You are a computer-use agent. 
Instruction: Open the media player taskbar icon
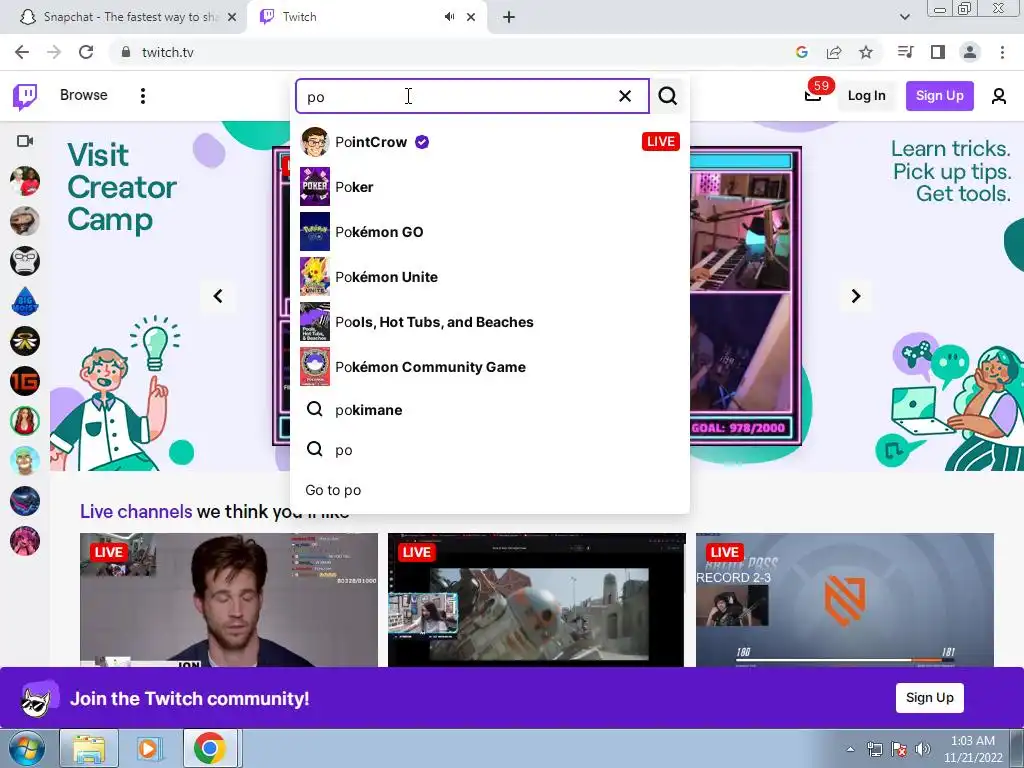149,748
